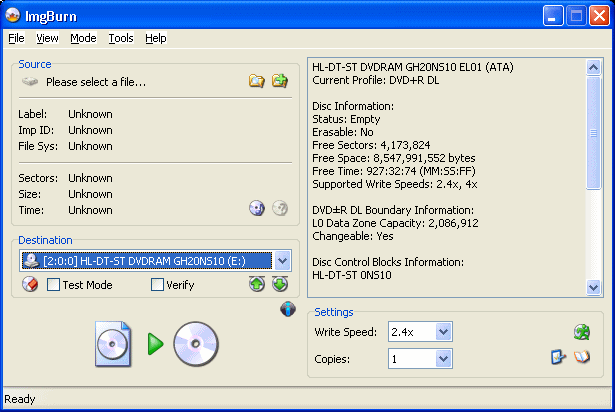This screenshot has height=412, width=615.
Task: Click info panel scrollbar up arrow
Action: tap(593, 67)
